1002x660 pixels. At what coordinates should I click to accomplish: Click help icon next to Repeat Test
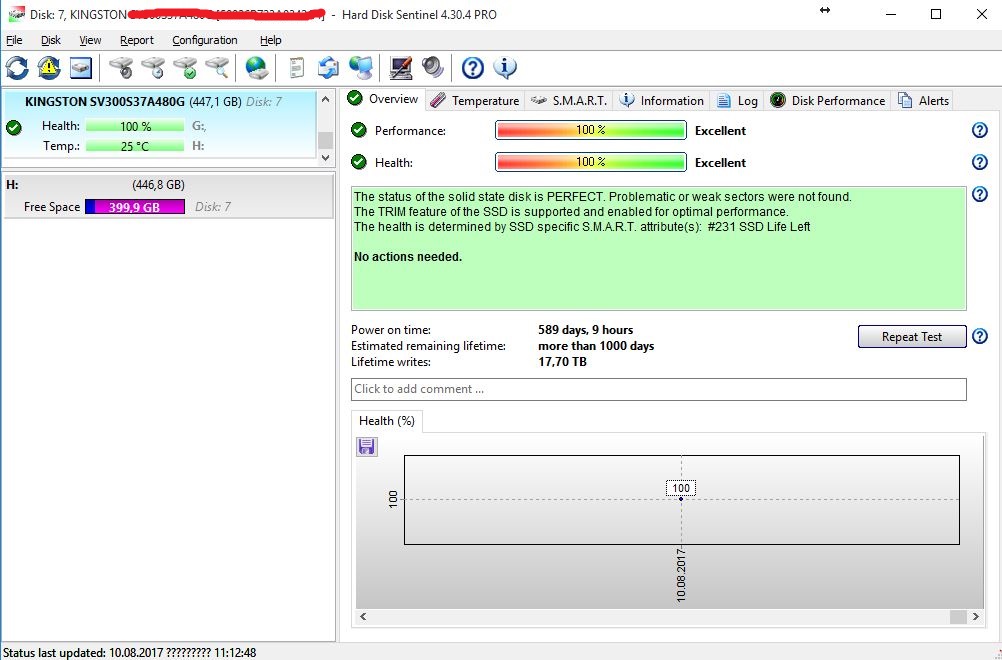(980, 336)
